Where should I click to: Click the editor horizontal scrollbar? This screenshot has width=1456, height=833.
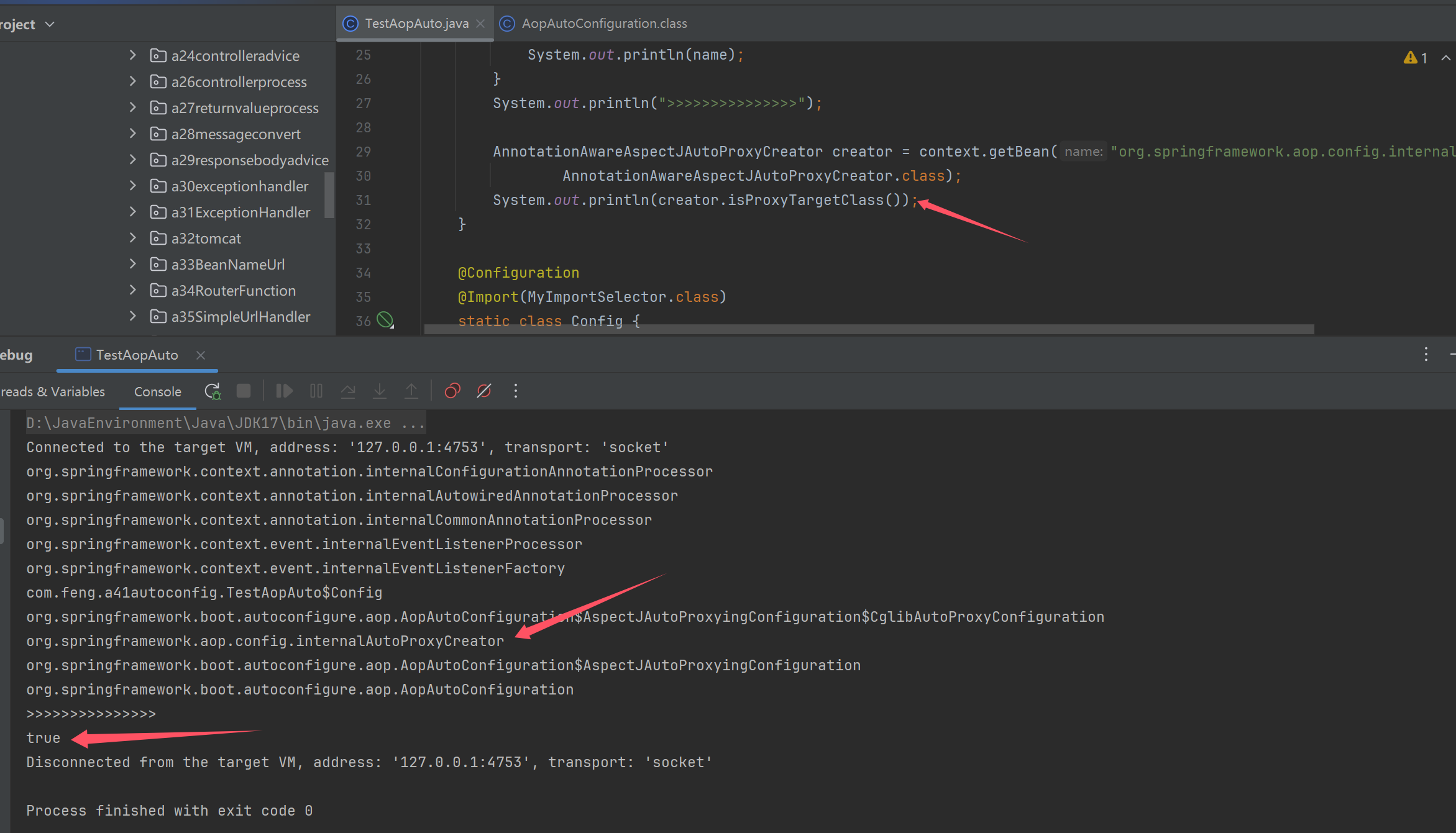[869, 329]
